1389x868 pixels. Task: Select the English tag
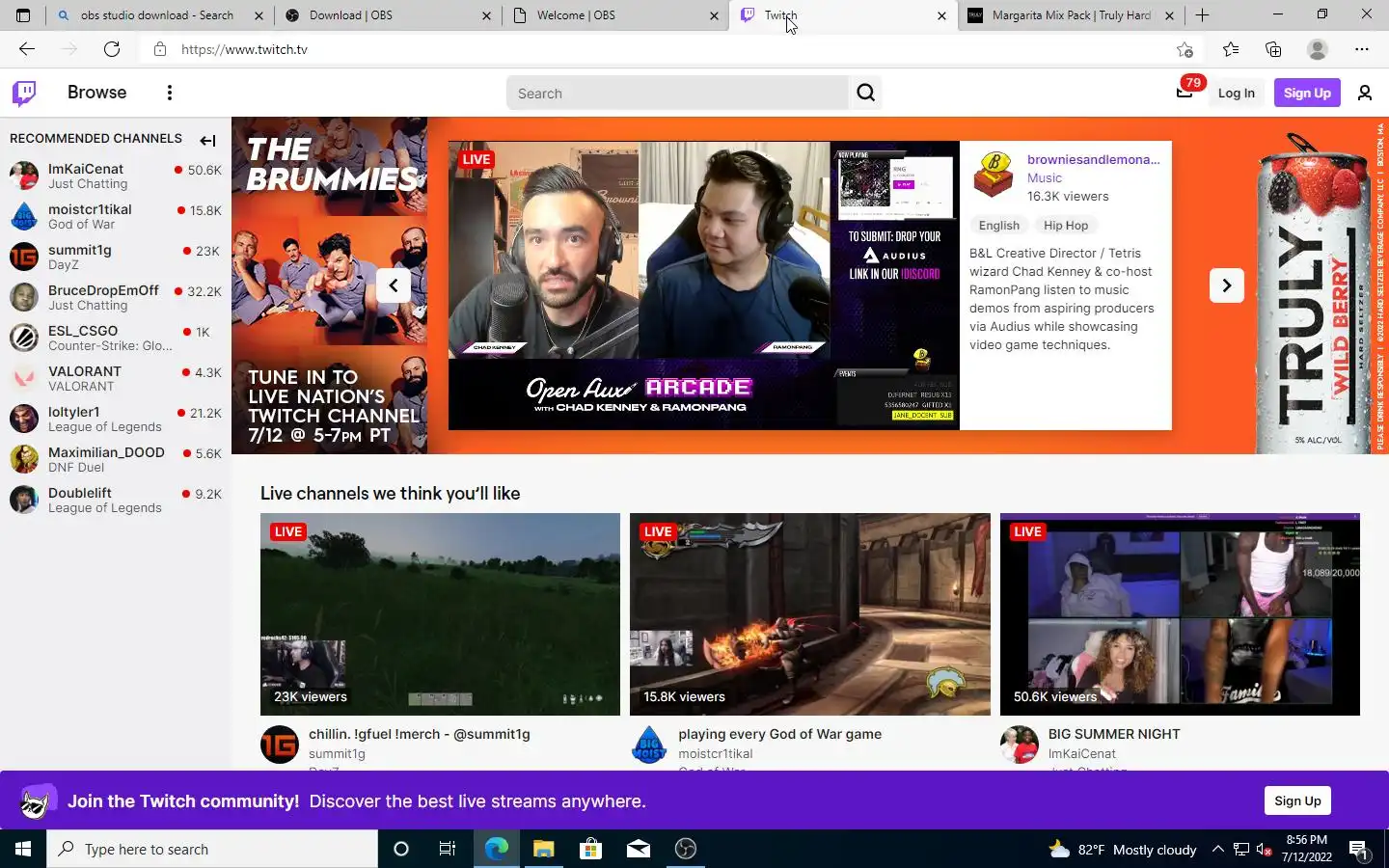click(998, 226)
